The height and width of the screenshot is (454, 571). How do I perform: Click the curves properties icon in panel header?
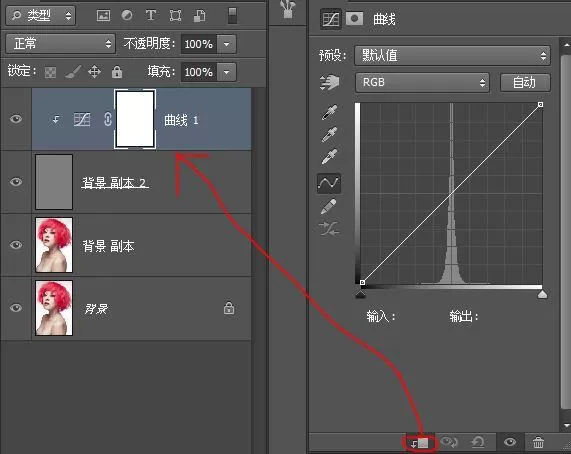point(331,19)
